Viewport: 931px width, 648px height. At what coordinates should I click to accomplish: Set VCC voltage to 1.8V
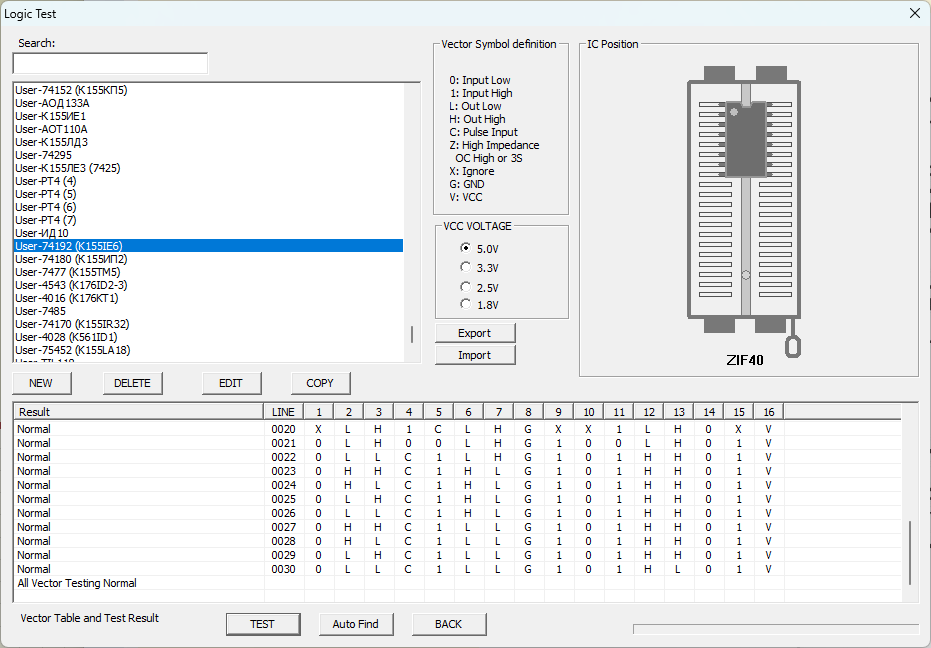click(465, 304)
